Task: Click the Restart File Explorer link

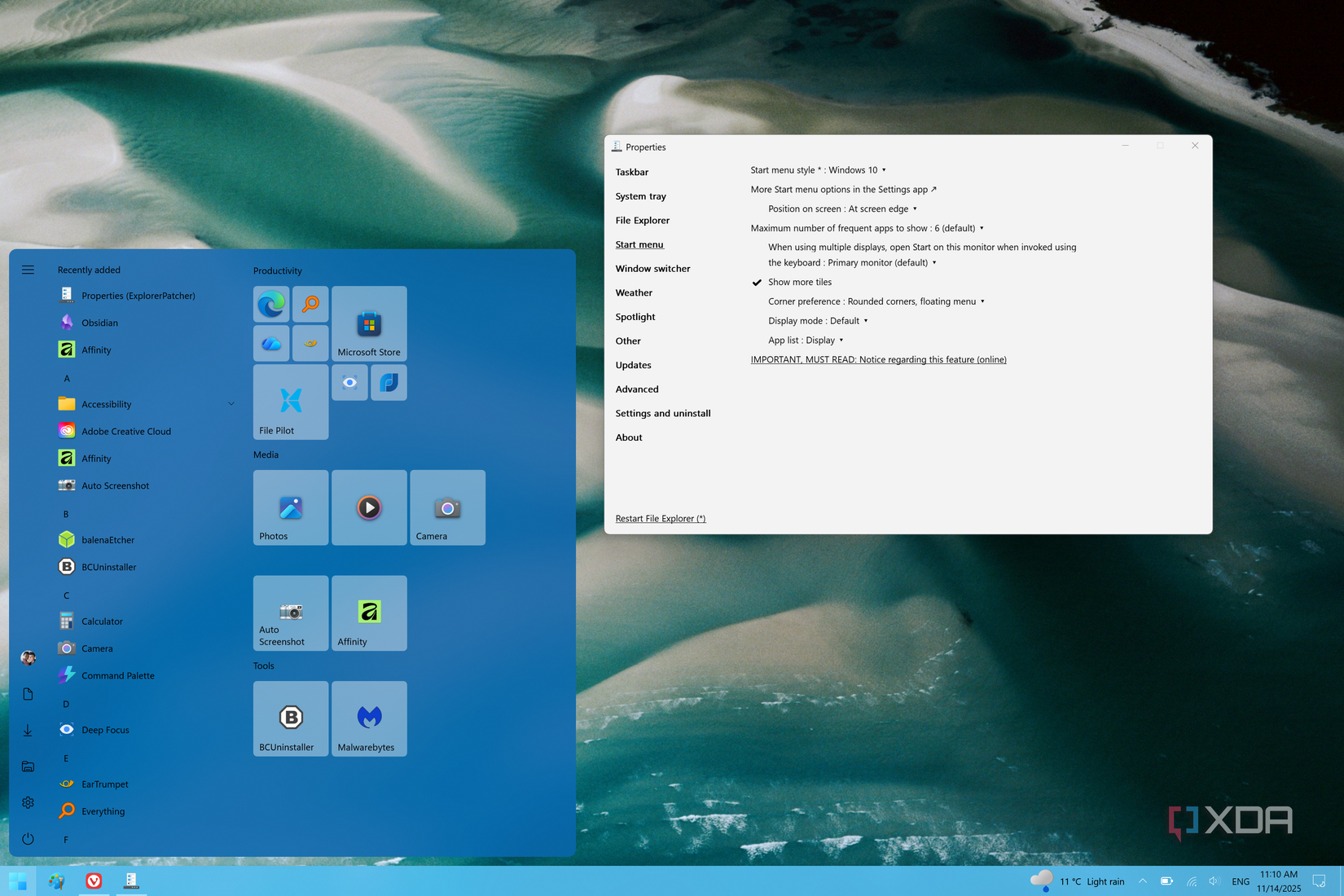Action: pos(660,518)
